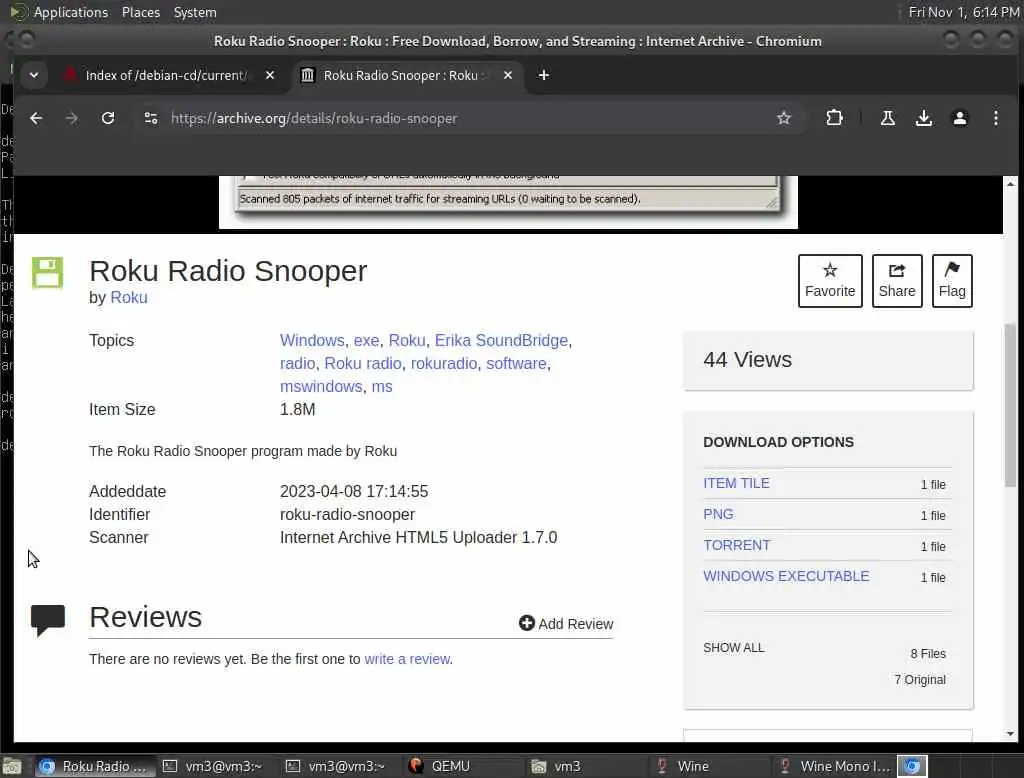This screenshot has width=1024, height=778.
Task: Open the System menu
Action: pos(195,12)
